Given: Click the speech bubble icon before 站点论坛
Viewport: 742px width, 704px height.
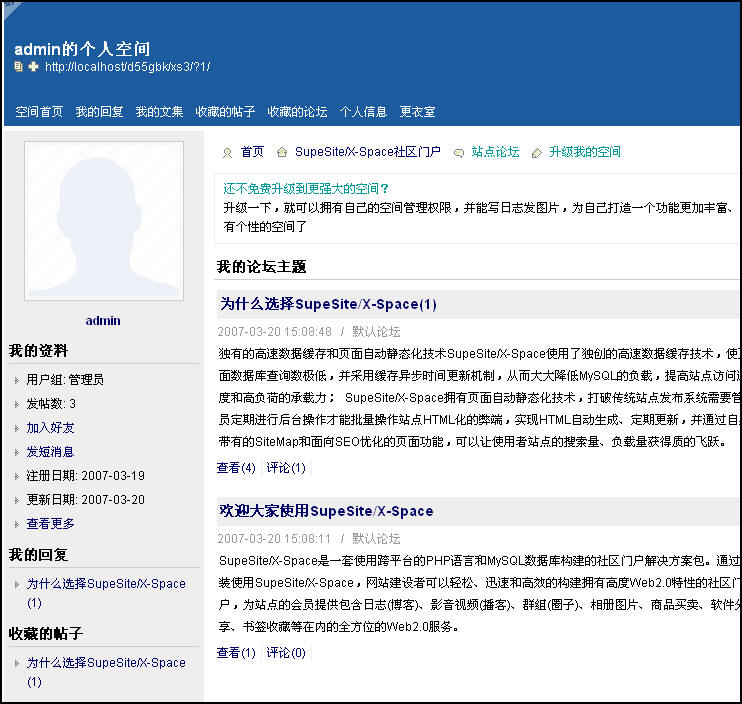Looking at the screenshot, I should [x=459, y=153].
